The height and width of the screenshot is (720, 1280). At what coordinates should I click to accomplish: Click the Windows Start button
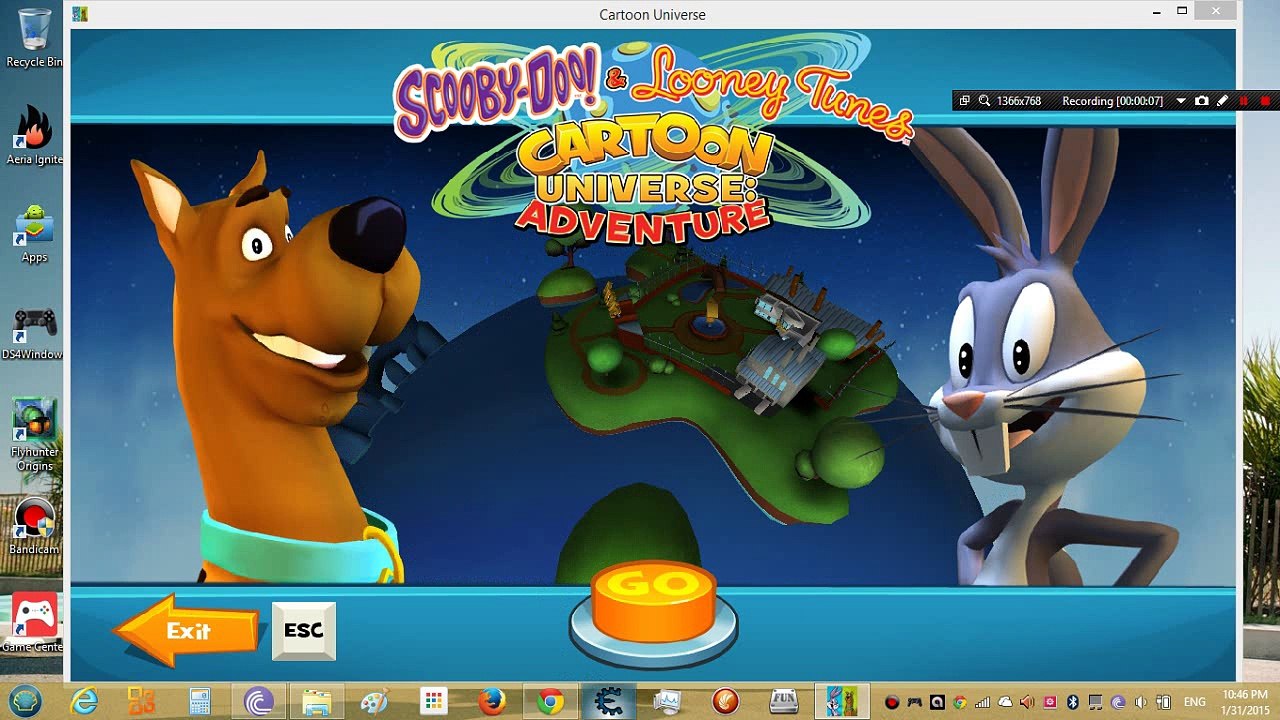pos(27,700)
